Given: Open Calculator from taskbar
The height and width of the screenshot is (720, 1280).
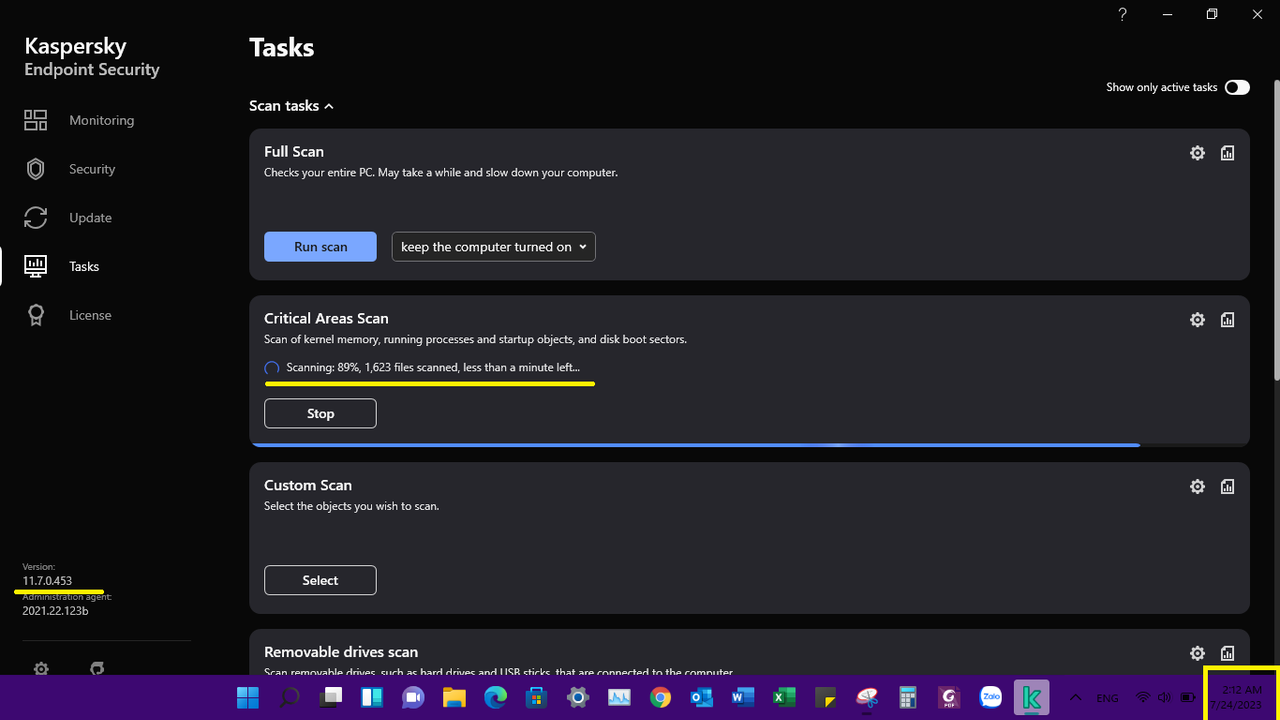Looking at the screenshot, I should pyautogui.click(x=907, y=697).
